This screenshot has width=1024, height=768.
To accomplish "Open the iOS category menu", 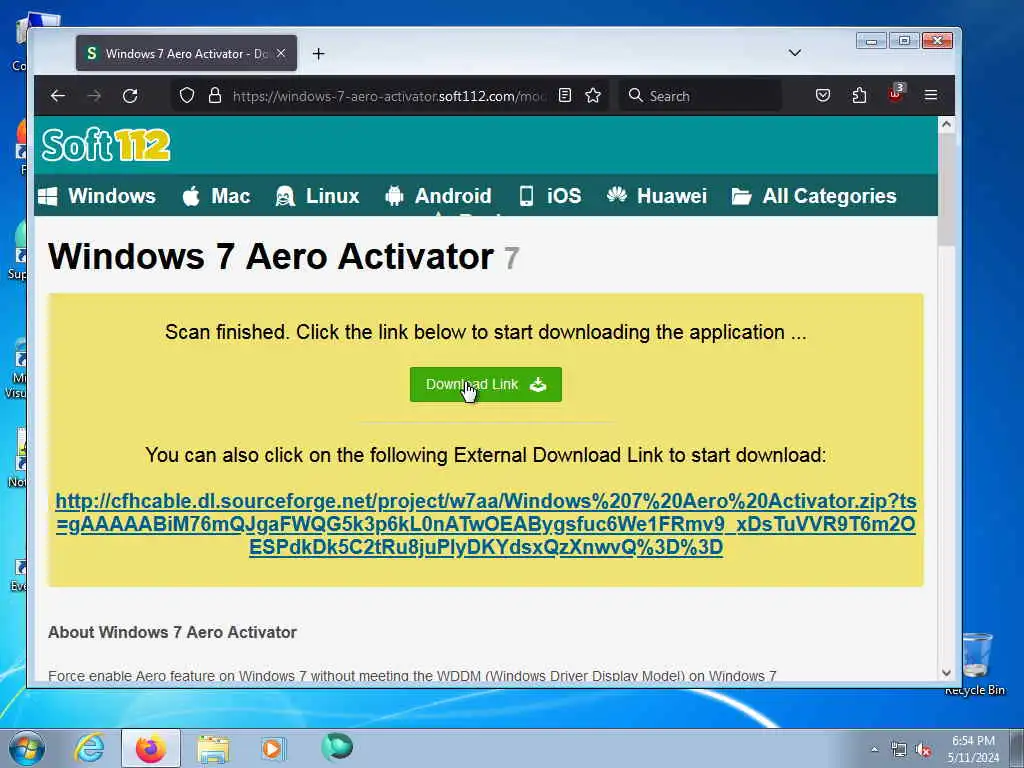I will tap(550, 196).
